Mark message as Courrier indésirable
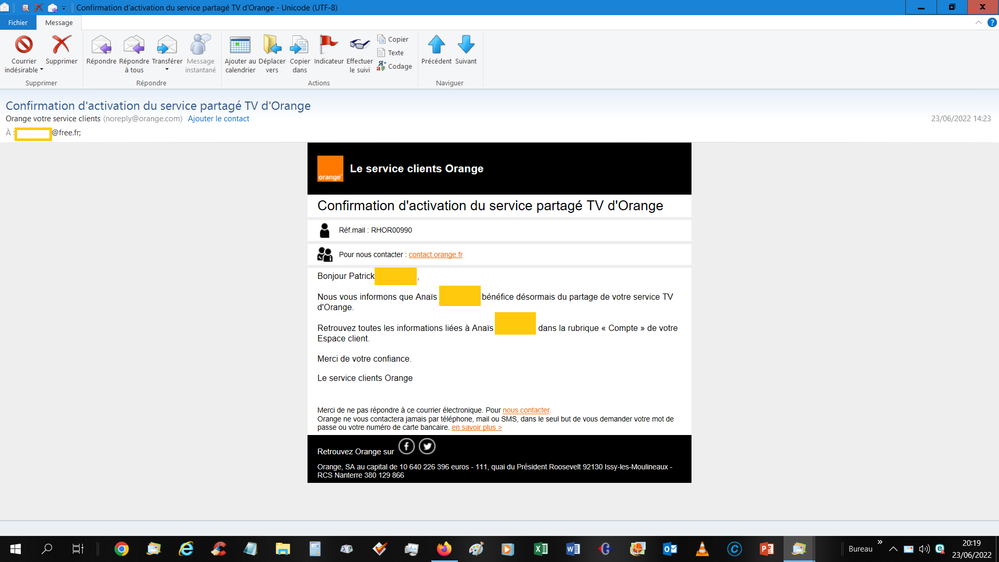999x562 pixels. point(24,54)
